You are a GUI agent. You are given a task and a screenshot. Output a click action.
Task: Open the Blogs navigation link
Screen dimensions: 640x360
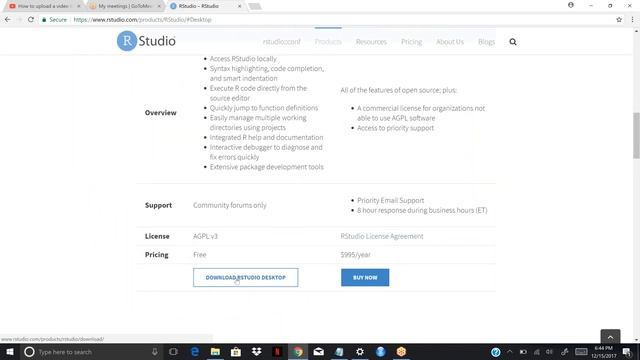(486, 42)
